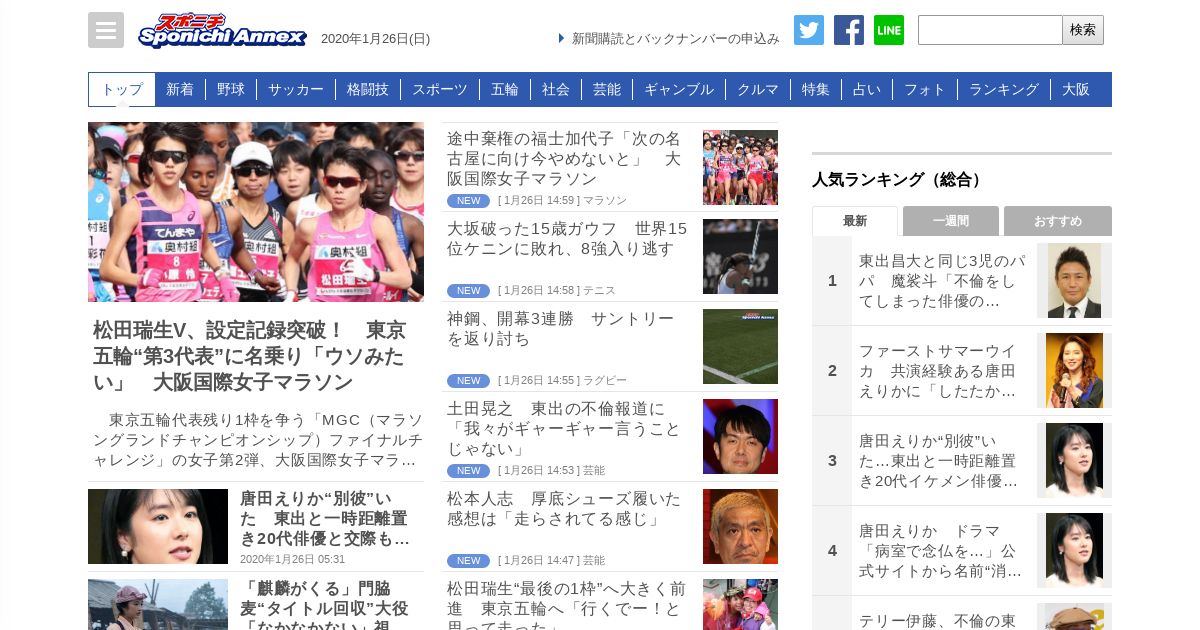The image size is (1200, 630).
Task: Click rank 2 ranking thumbnail
Action: coord(1074,370)
